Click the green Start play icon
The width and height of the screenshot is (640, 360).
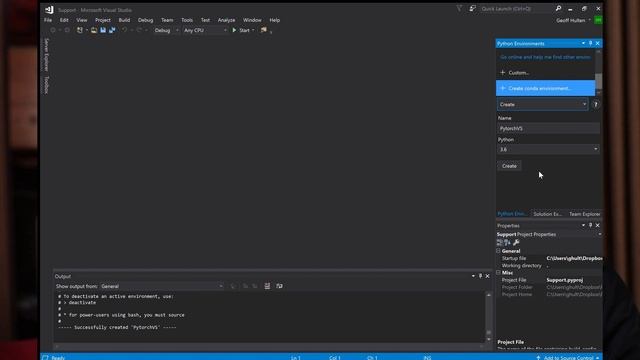point(234,30)
